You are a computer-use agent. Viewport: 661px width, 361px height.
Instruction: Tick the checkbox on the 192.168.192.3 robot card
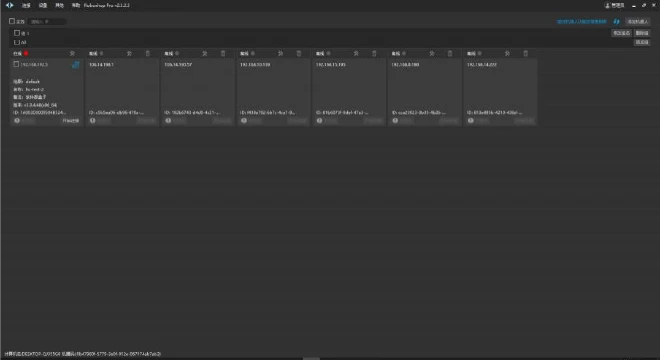[16, 64]
